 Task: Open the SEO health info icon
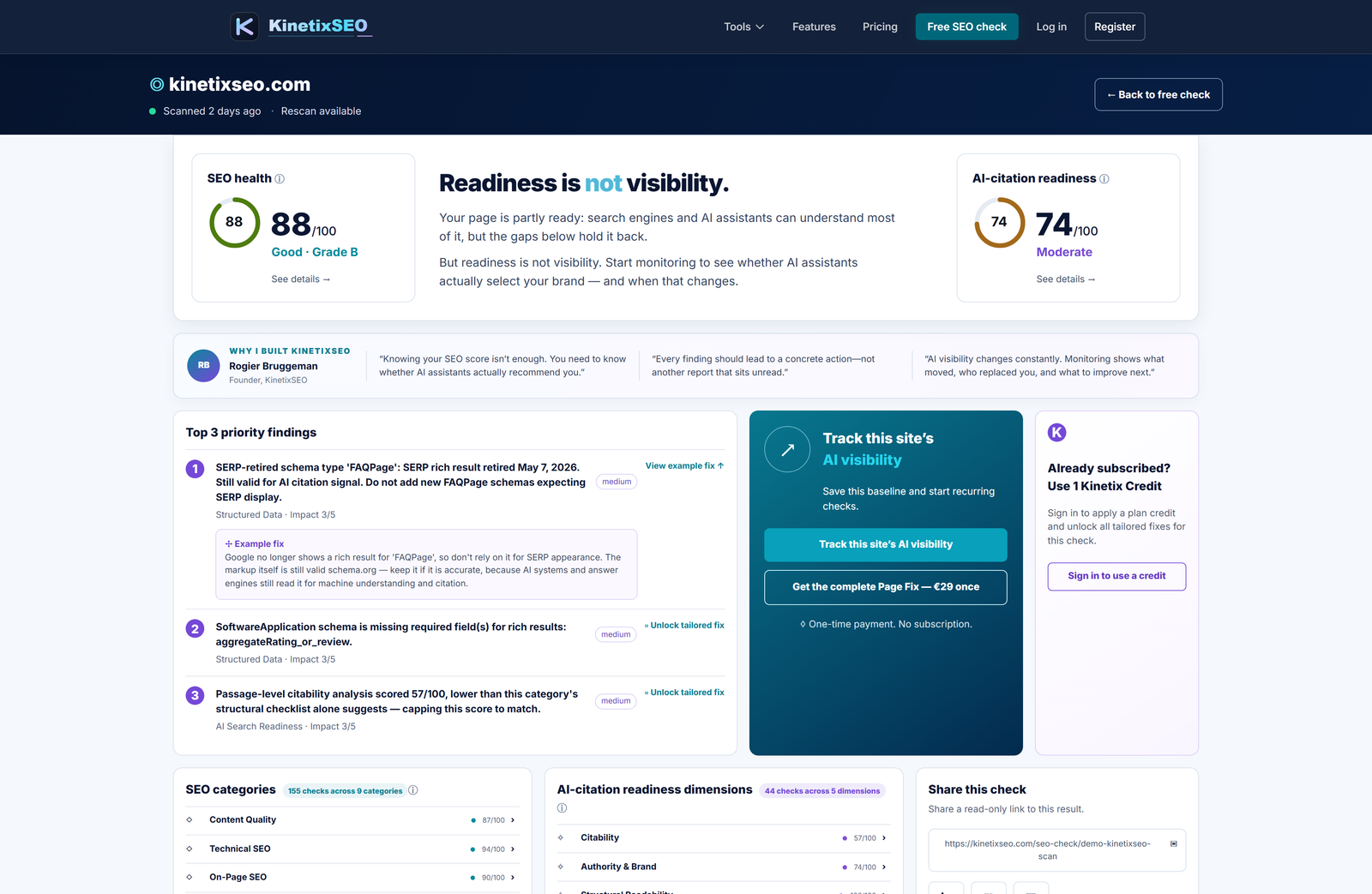pyautogui.click(x=280, y=179)
